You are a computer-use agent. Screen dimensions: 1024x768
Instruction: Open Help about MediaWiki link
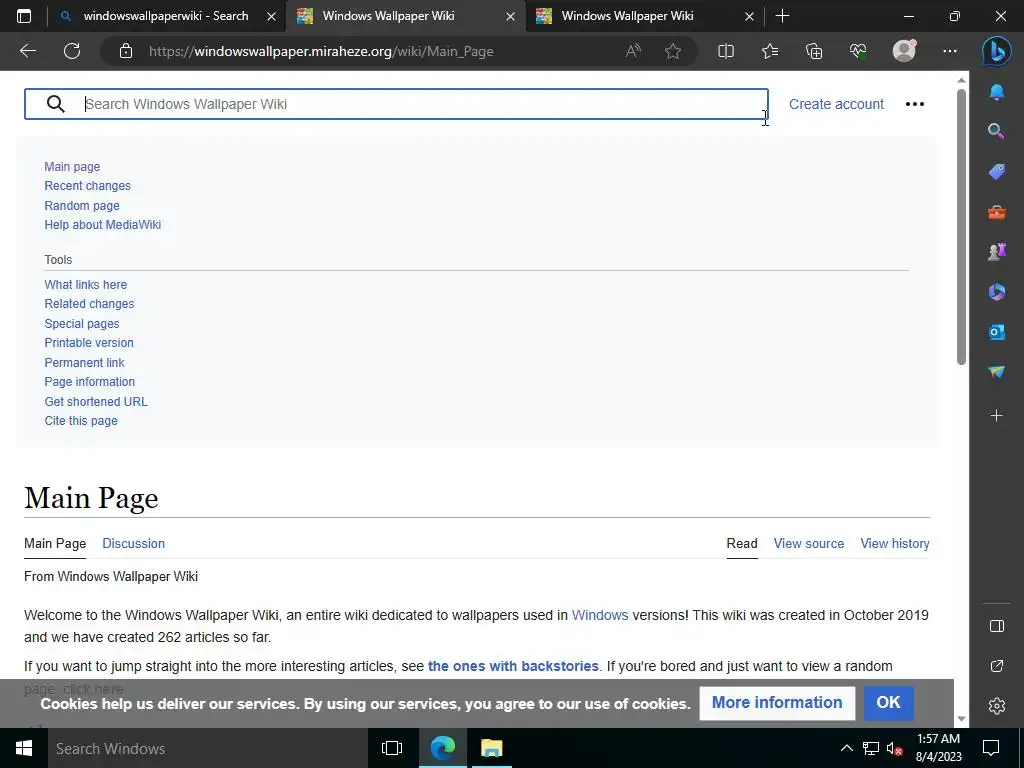pyautogui.click(x=103, y=225)
